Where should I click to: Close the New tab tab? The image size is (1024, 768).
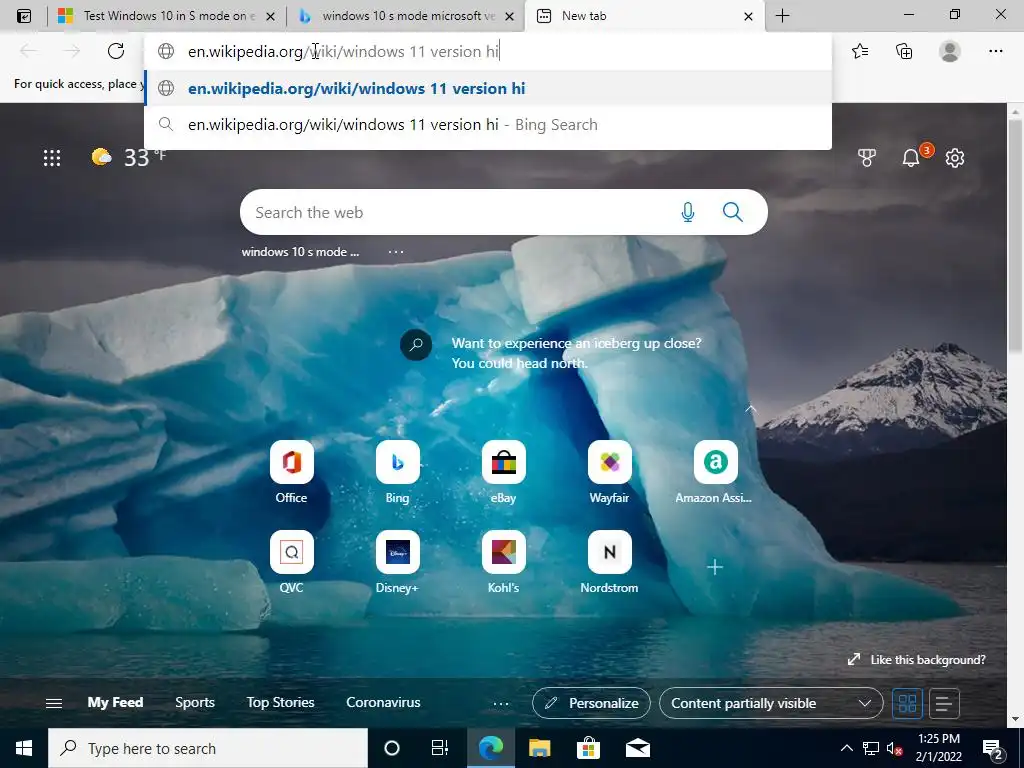pyautogui.click(x=748, y=16)
